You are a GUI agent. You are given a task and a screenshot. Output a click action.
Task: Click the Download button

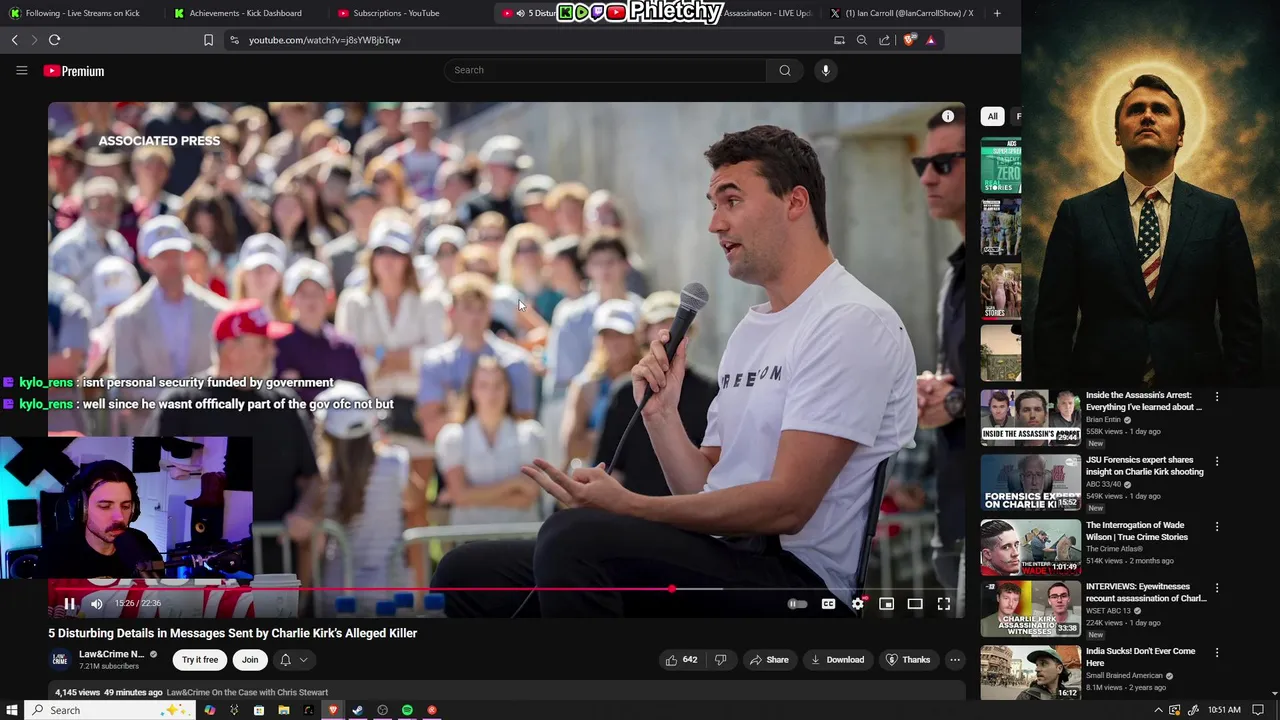(x=837, y=660)
